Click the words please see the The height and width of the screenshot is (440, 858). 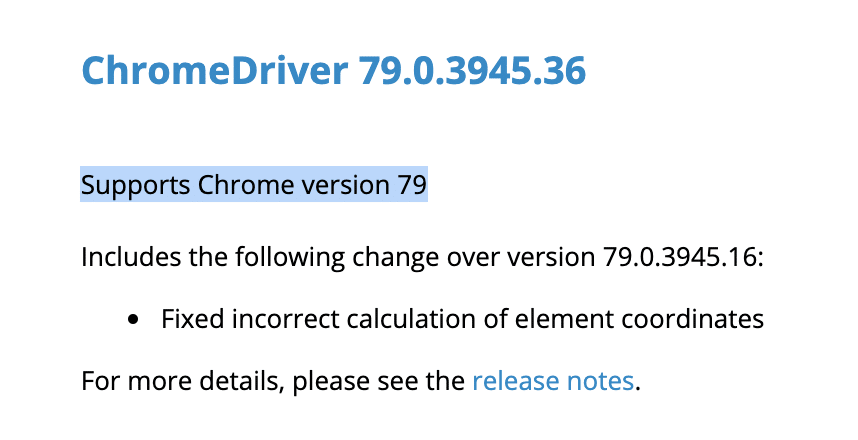click(x=379, y=381)
